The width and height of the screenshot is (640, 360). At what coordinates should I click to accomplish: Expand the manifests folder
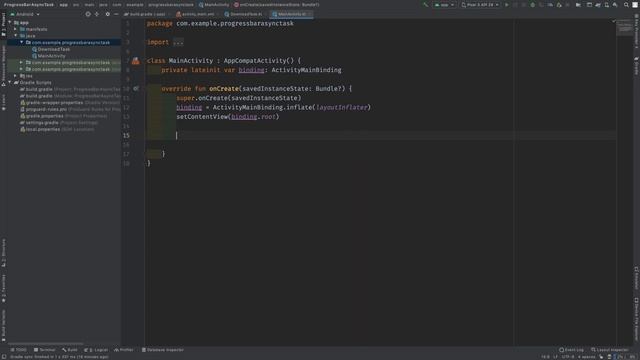pos(16,29)
